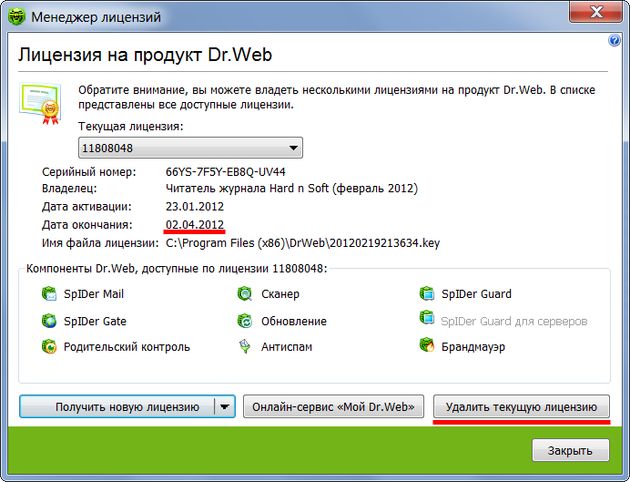Click the Владелец label
The width and height of the screenshot is (630, 482).
pos(69,188)
